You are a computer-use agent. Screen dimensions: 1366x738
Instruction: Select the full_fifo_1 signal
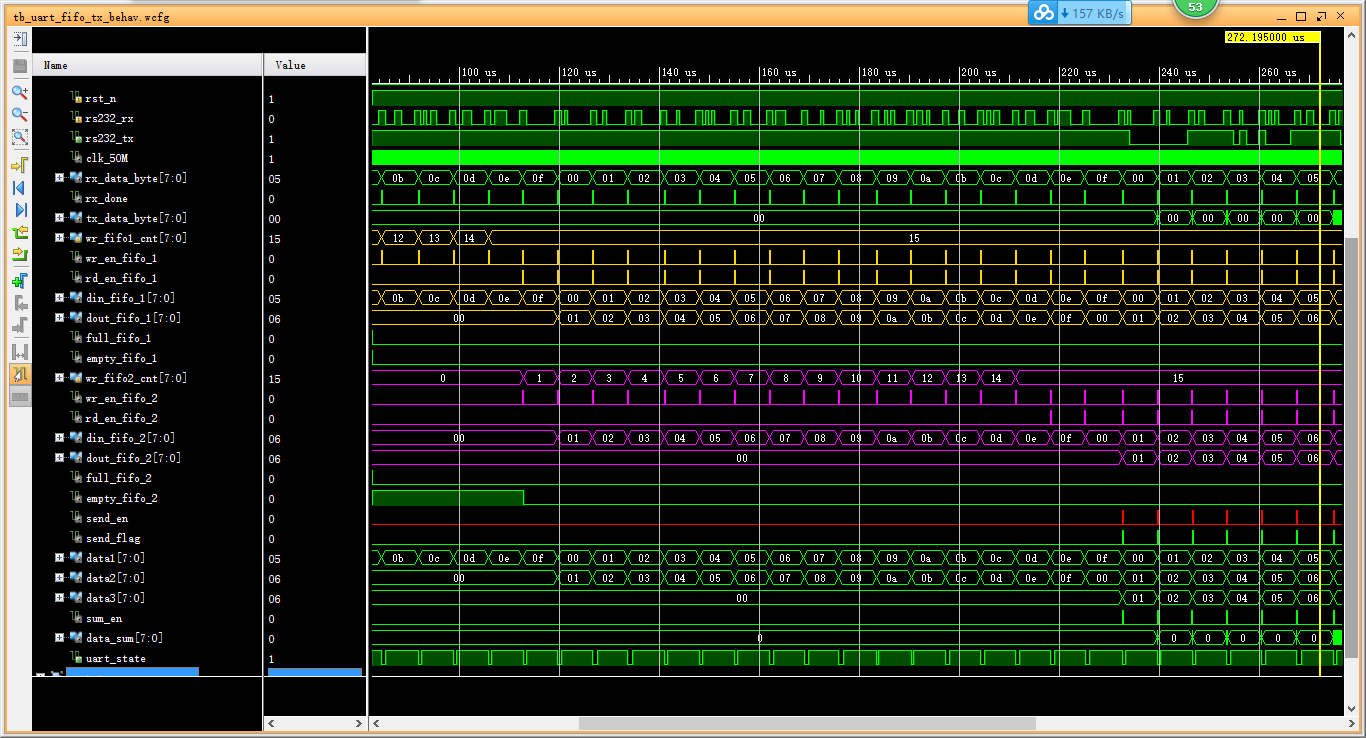[118, 339]
